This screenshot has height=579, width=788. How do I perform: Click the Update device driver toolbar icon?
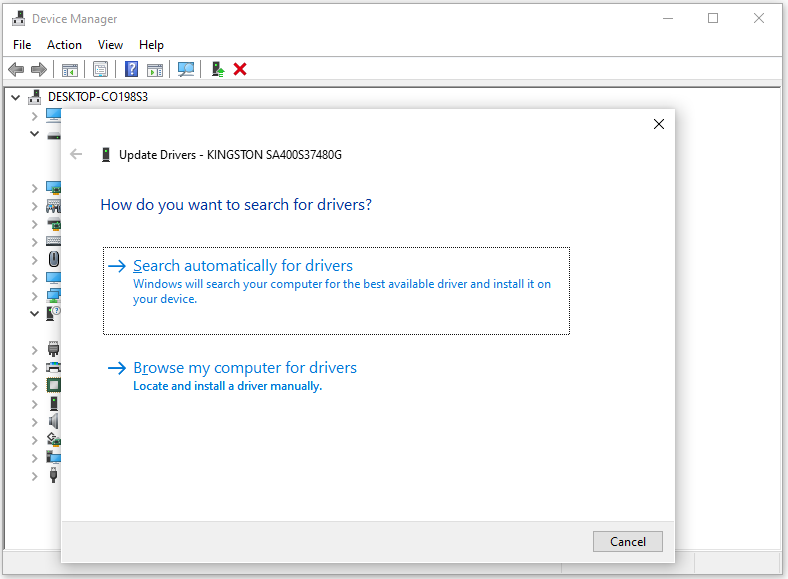218,69
